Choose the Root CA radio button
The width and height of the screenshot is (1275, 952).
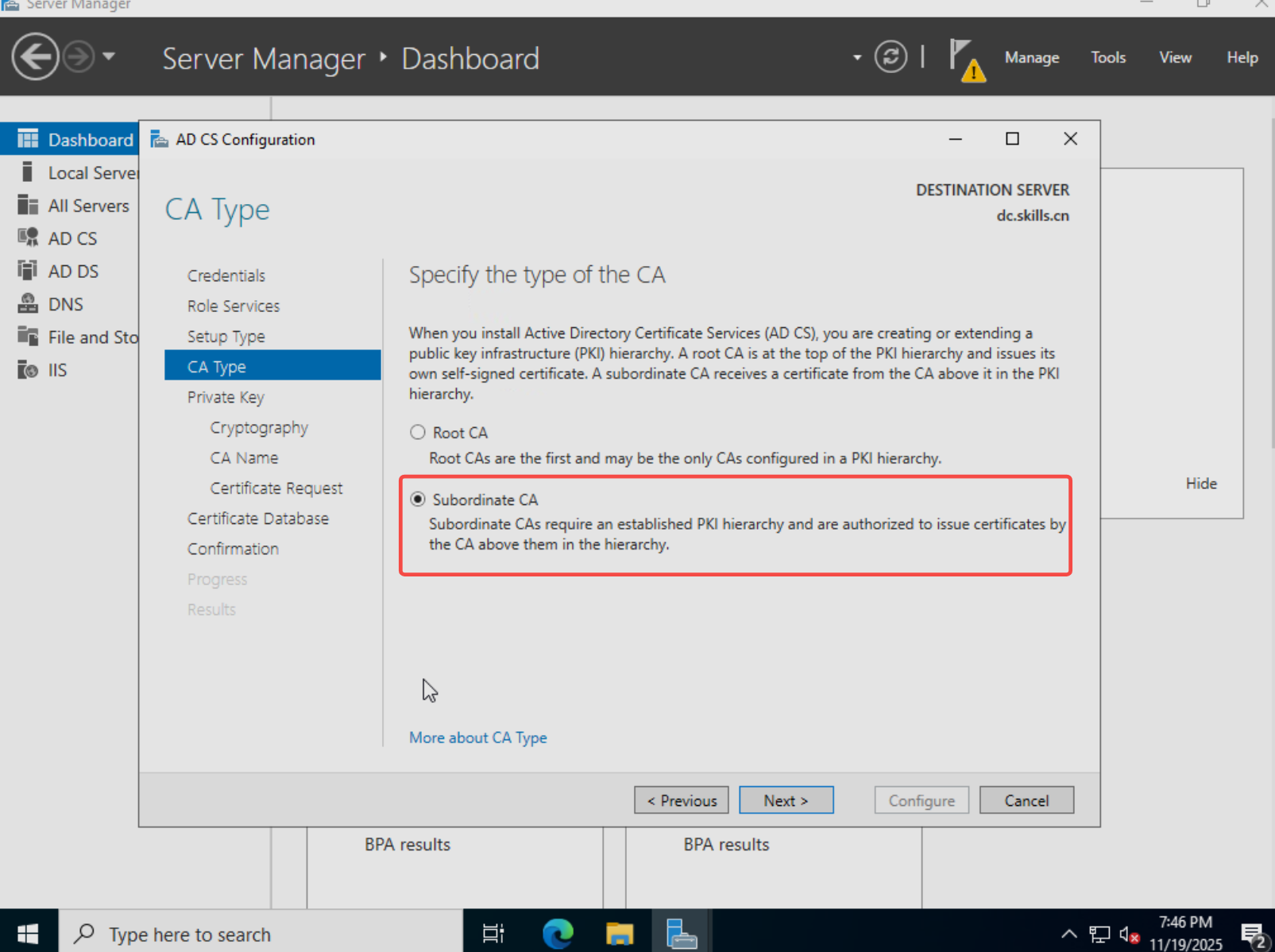(418, 432)
